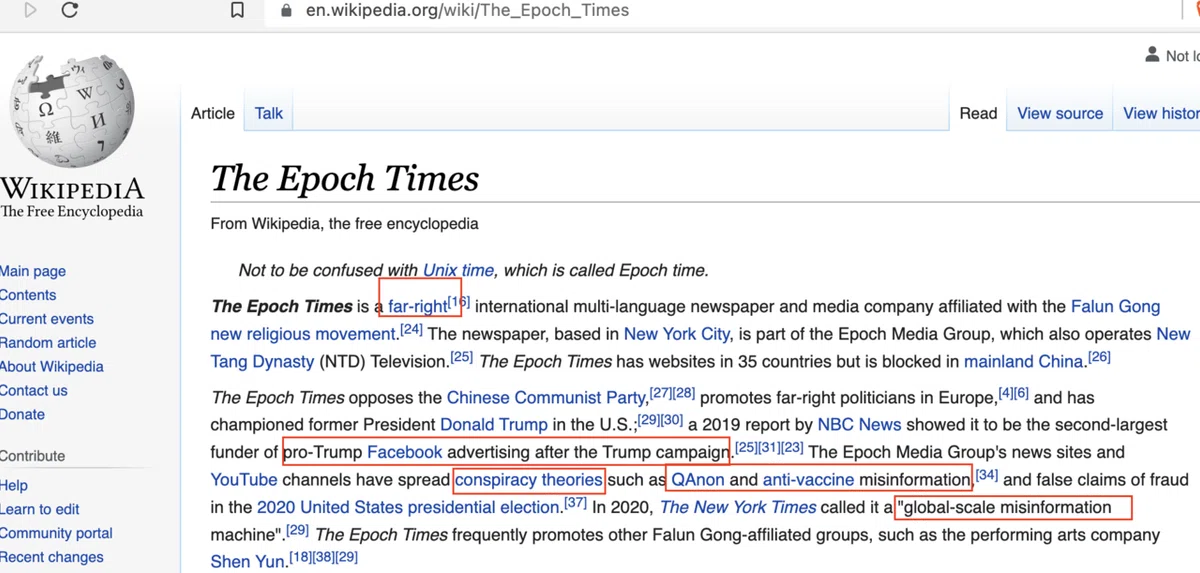Open the Donald Trump link
Screen dimensions: 1200x573
[494, 424]
